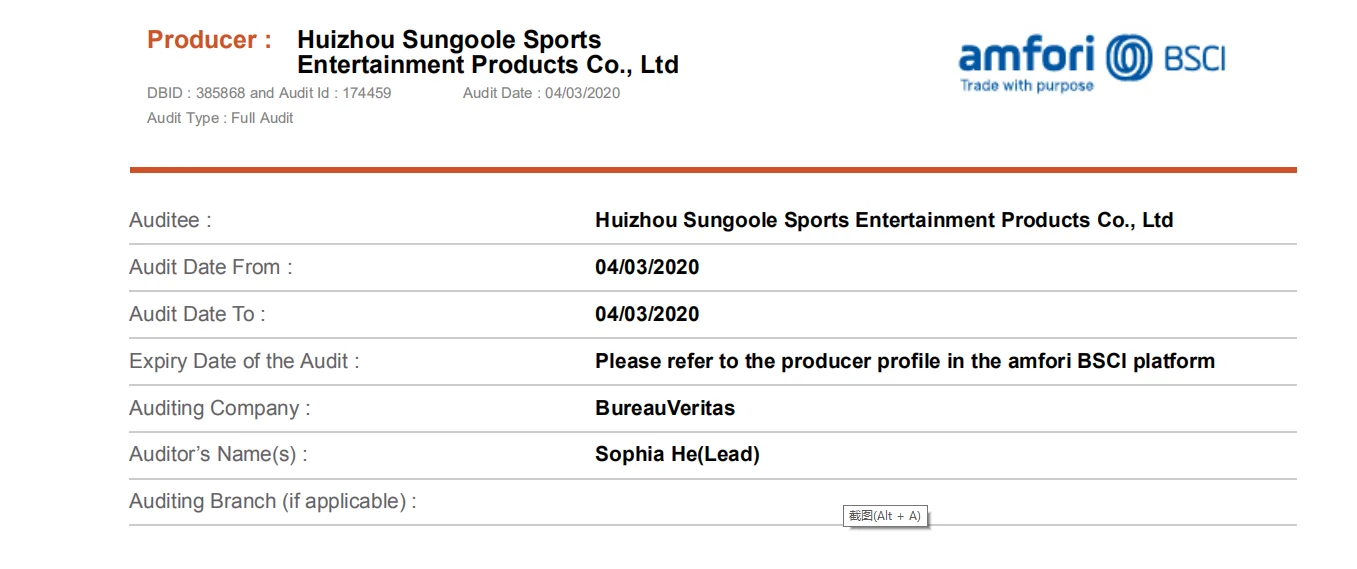This screenshot has width=1357, height=569.
Task: Click the "Audit Type : Full Audit" line
Action: click(220, 118)
